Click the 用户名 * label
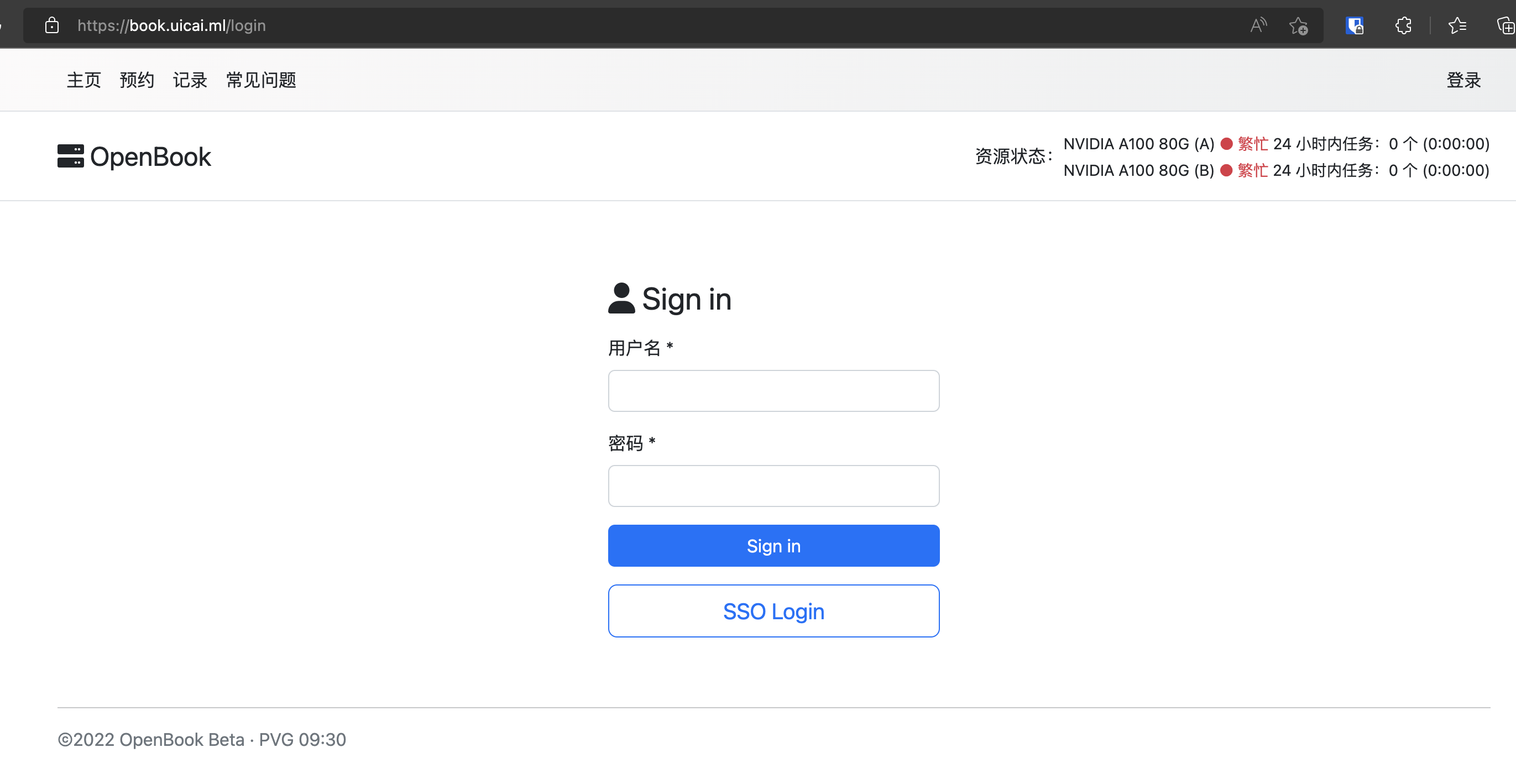The height and width of the screenshot is (784, 1516). click(640, 348)
